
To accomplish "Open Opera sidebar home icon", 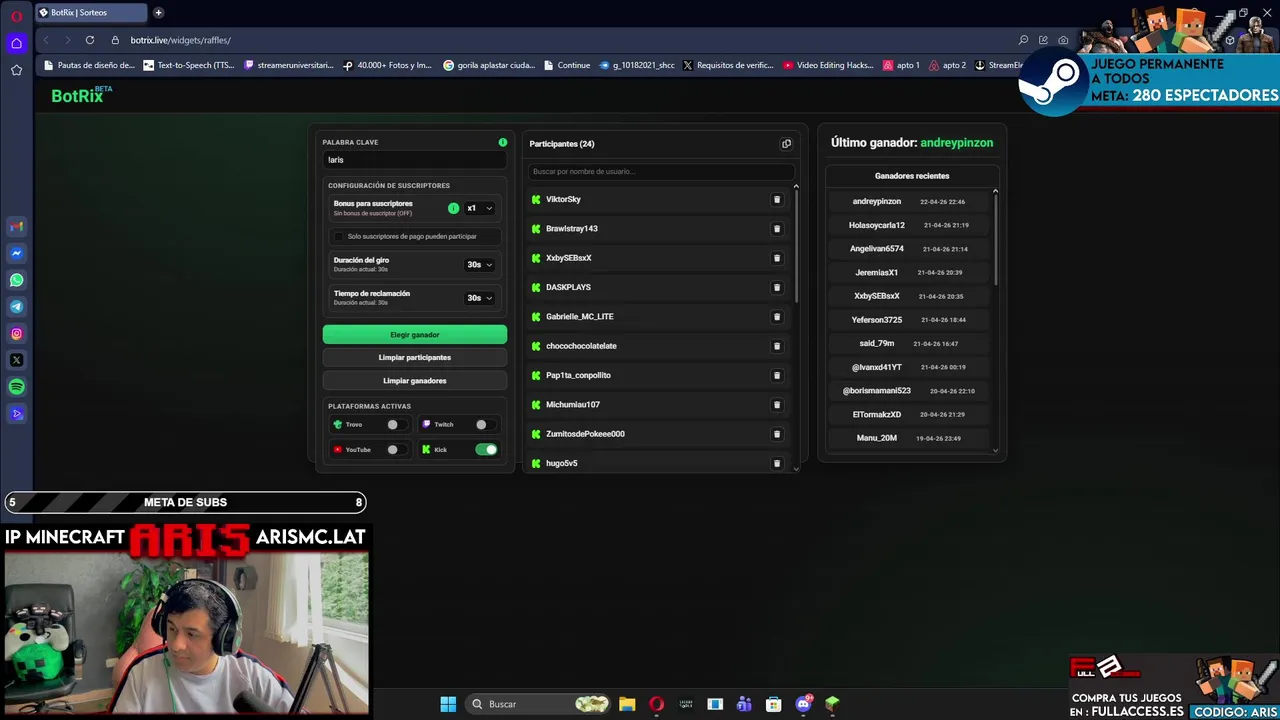I will coord(16,43).
